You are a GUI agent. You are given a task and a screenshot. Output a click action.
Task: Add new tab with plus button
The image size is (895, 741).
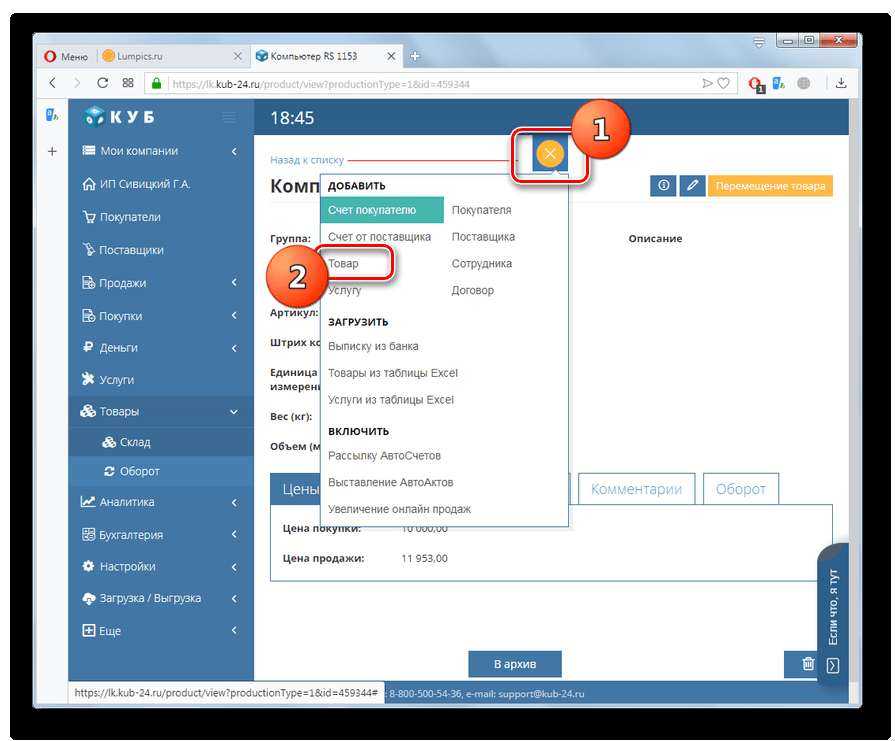(x=415, y=56)
